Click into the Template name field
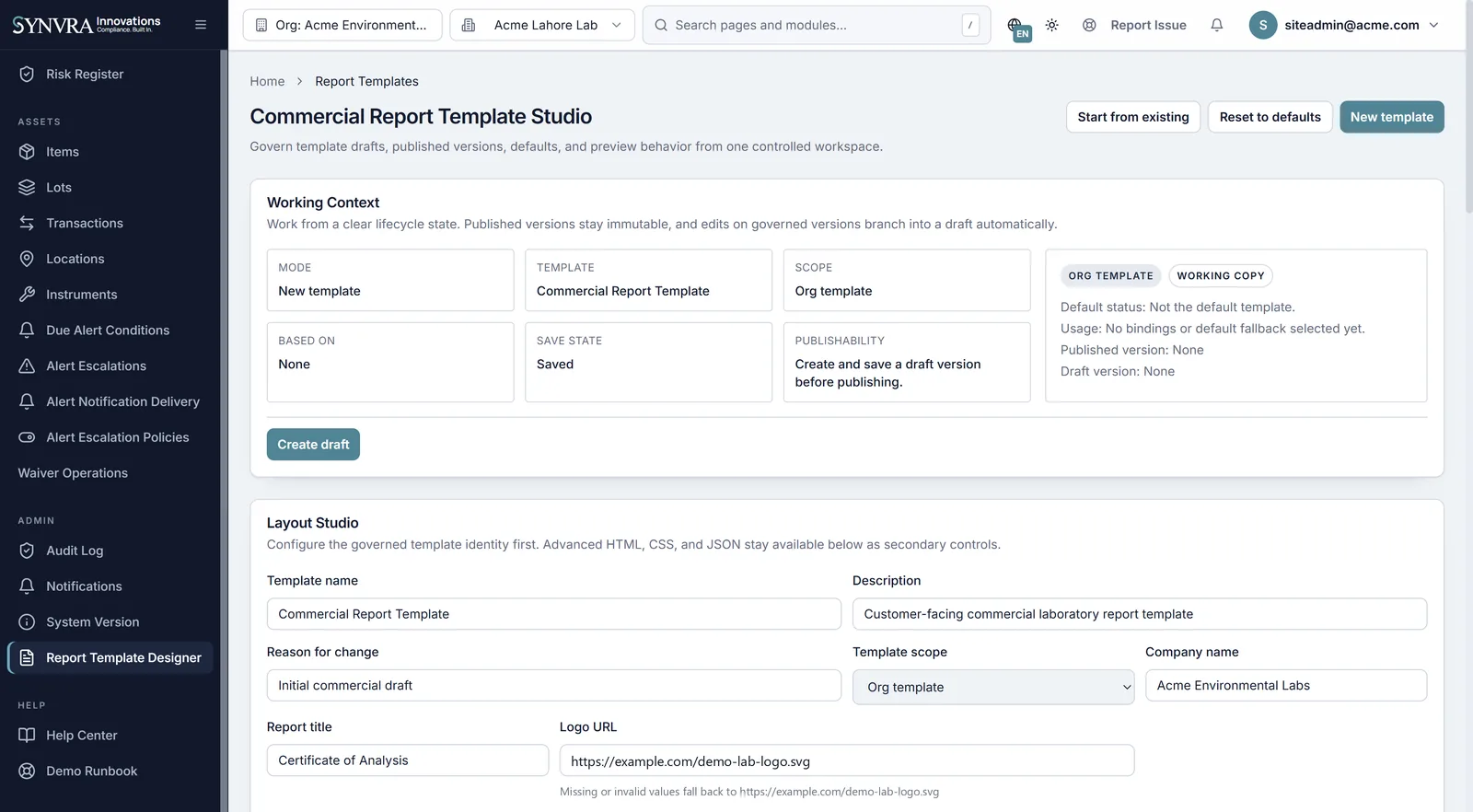1473x812 pixels. (x=554, y=614)
